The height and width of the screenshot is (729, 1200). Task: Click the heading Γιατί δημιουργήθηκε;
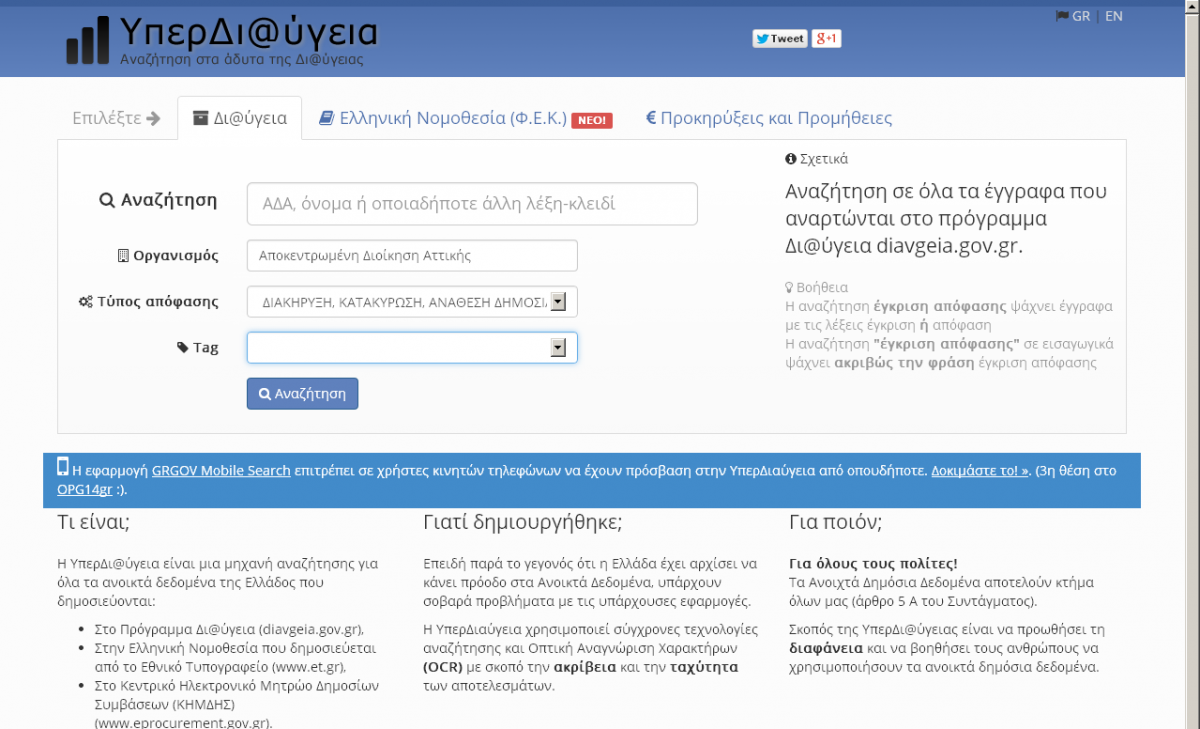tap(523, 522)
